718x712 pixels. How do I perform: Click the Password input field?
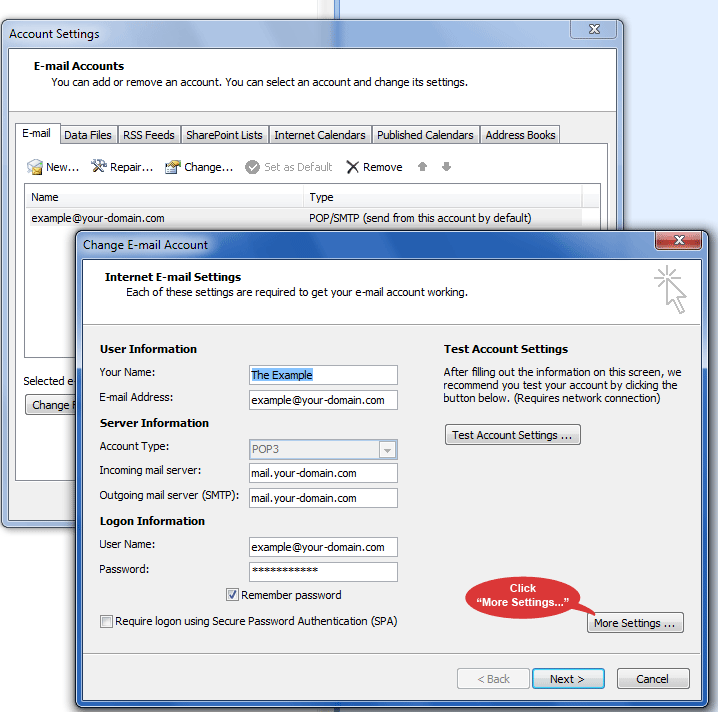[323, 572]
